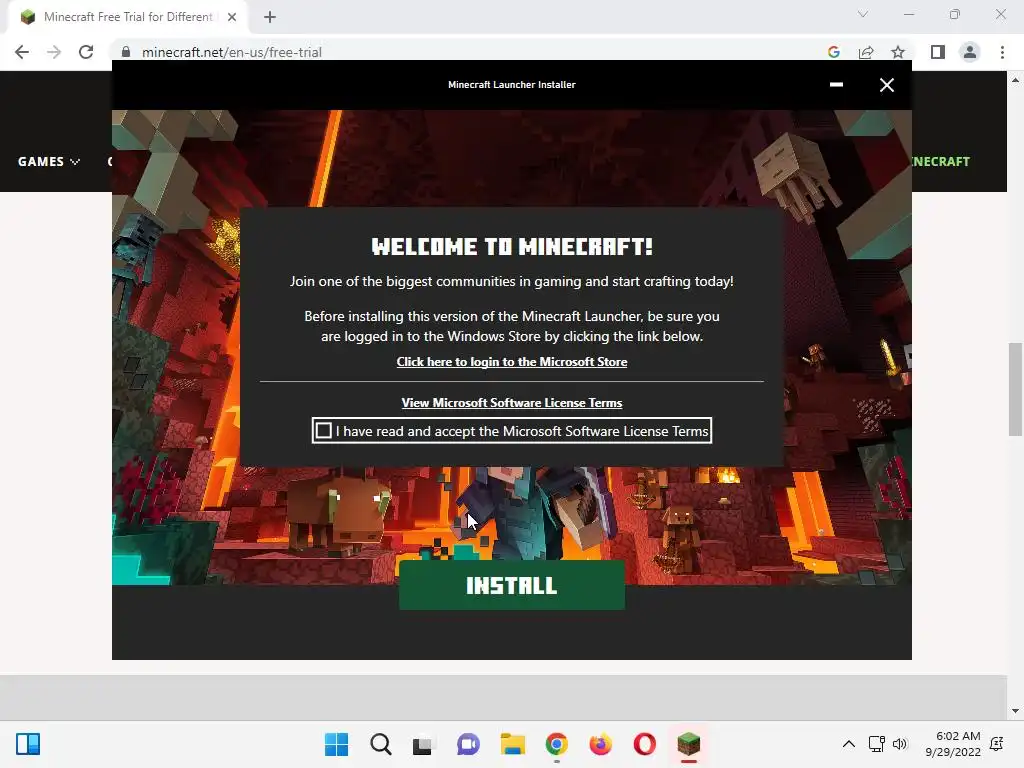View Microsoft Software License Terms link
This screenshot has height=768, width=1024.
pos(511,403)
